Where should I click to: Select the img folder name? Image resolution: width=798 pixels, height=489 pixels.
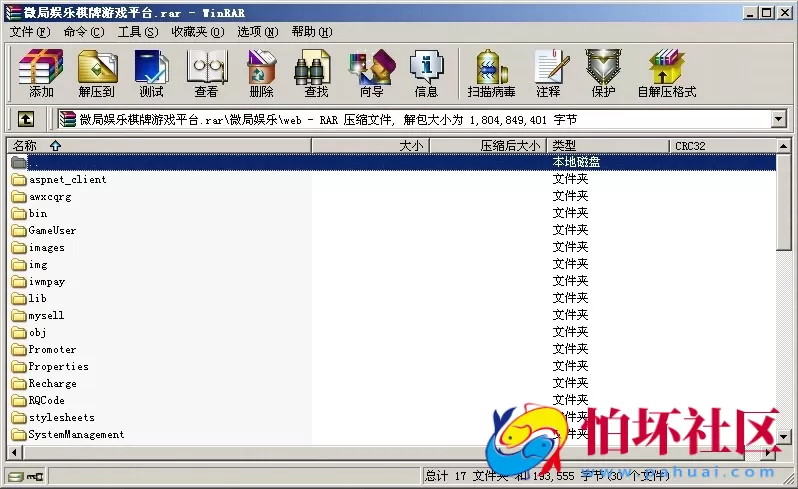38,265
